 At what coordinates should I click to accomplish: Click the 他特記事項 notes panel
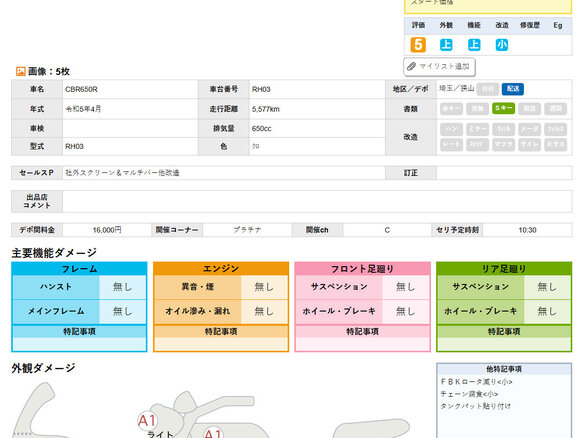click(x=504, y=401)
